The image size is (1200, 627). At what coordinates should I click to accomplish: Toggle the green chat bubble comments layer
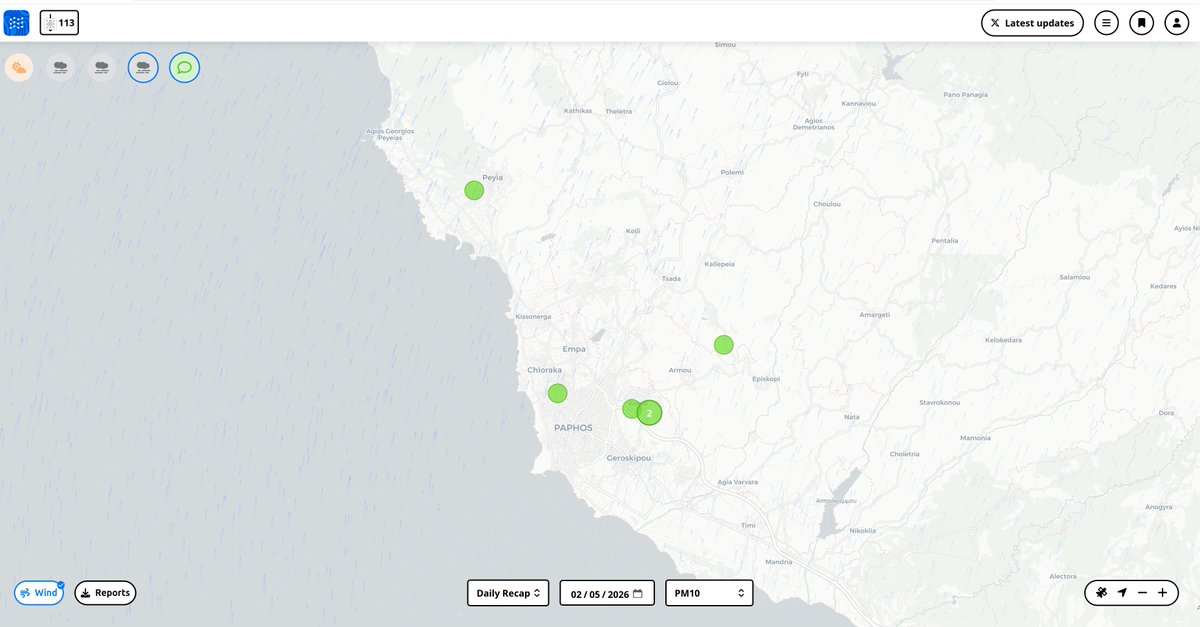(x=184, y=68)
